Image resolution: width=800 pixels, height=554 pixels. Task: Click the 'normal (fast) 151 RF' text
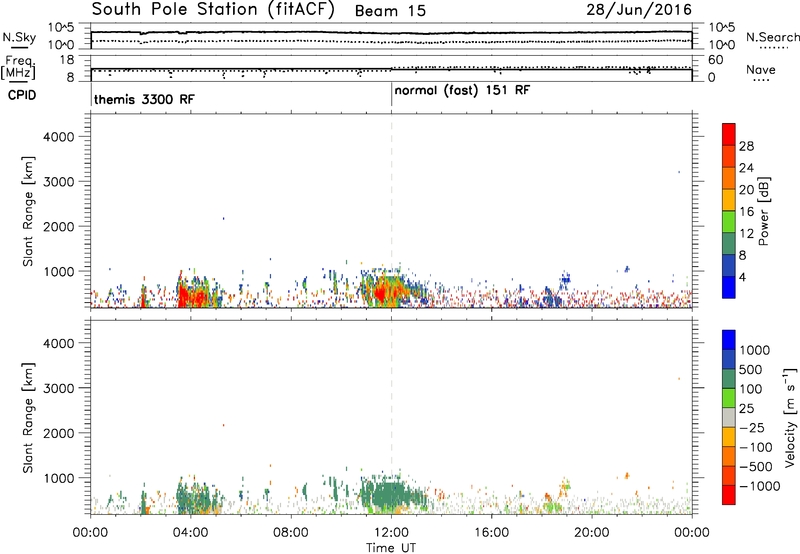462,90
